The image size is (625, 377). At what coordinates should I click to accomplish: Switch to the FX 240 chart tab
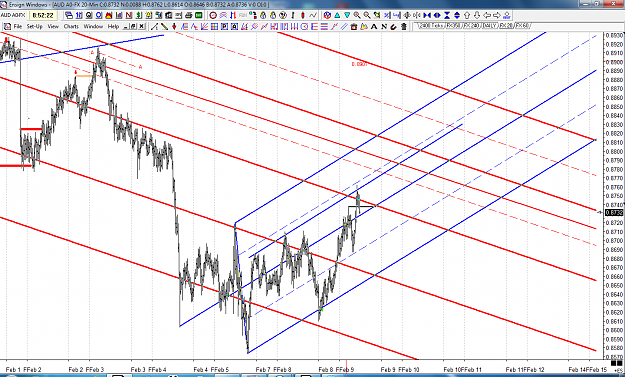tap(471, 26)
